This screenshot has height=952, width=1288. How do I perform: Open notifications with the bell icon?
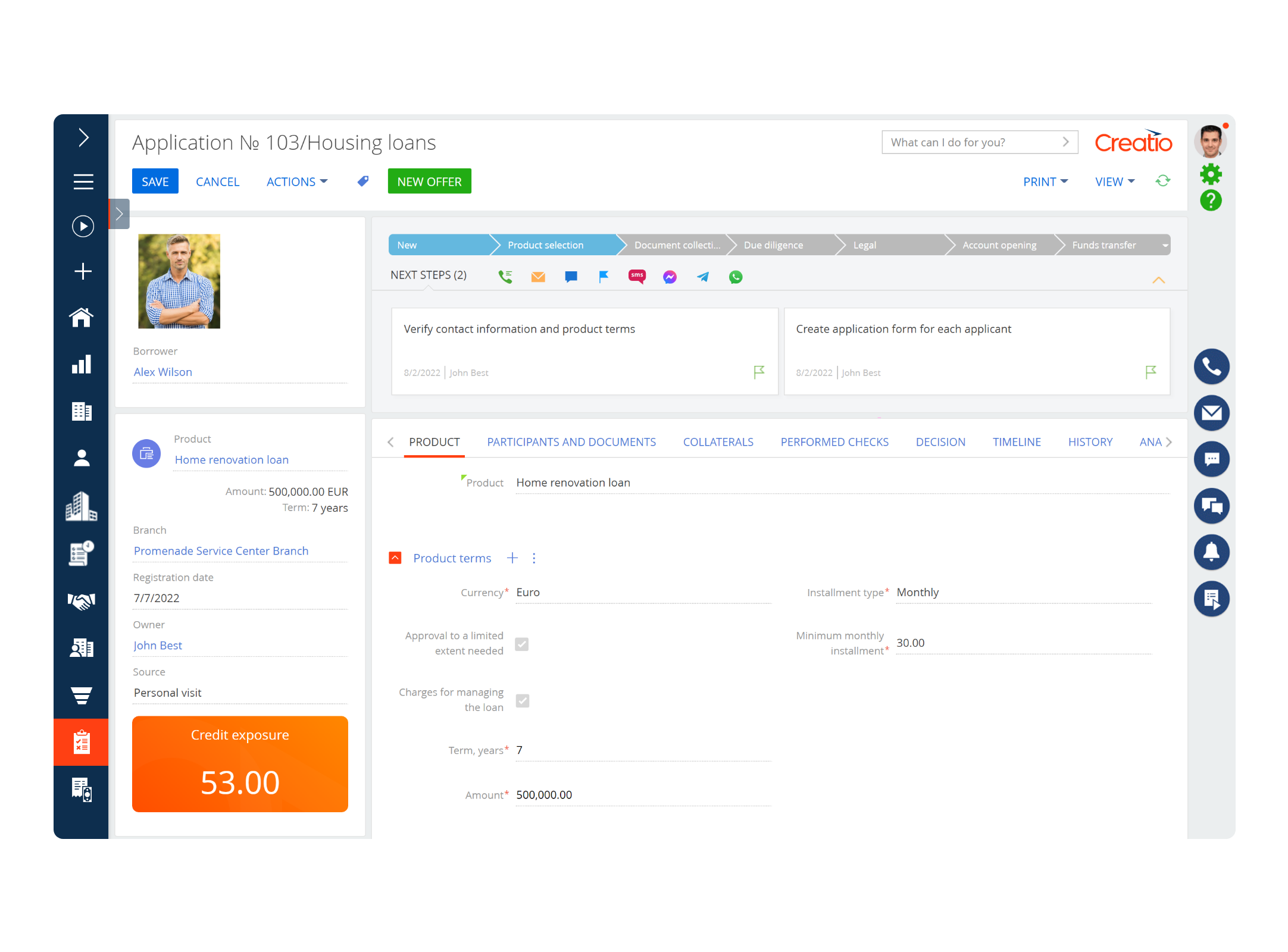pos(1212,552)
